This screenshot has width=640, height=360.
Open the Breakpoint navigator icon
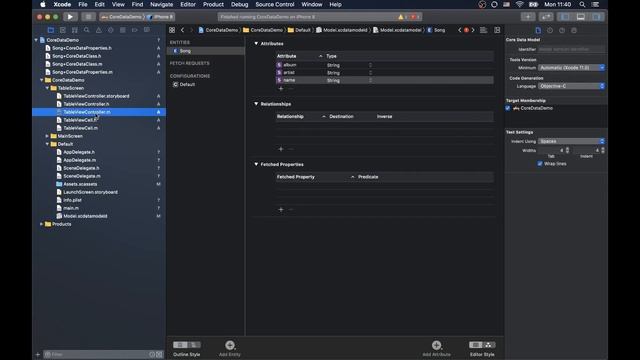pyautogui.click(x=135, y=30)
